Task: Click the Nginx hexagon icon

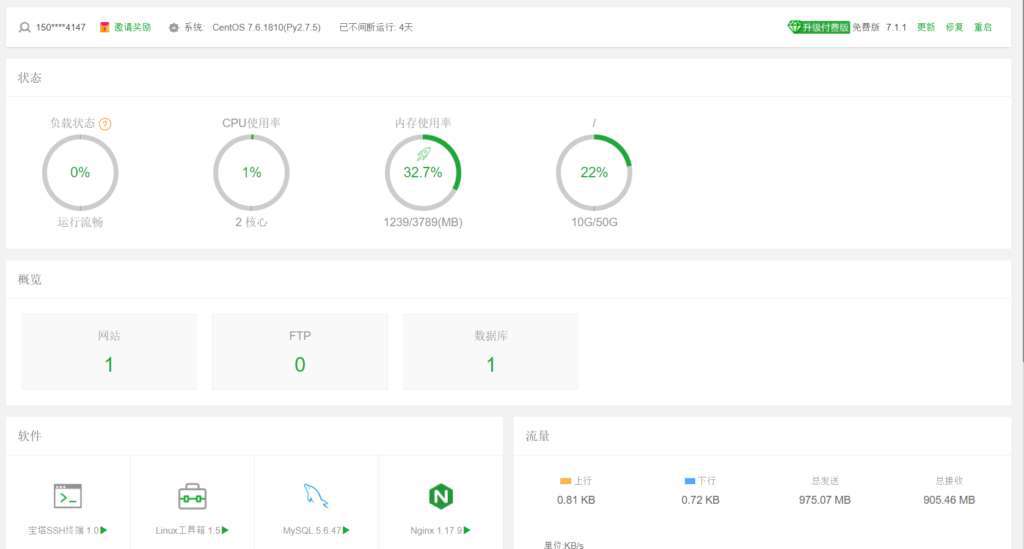Action: pyautogui.click(x=440, y=496)
